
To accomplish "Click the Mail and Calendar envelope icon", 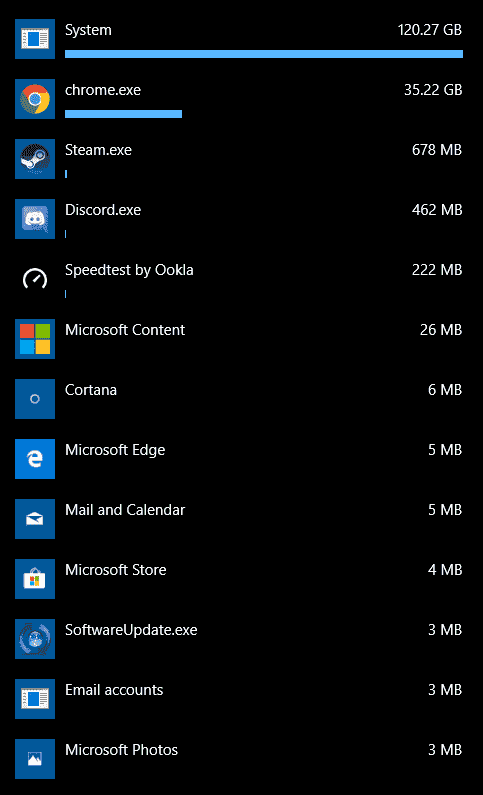I will point(35,519).
